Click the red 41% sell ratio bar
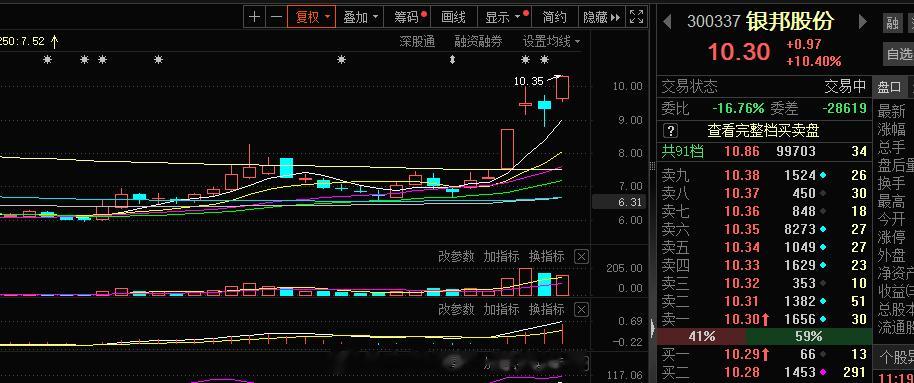This screenshot has height=383, width=914. [x=701, y=336]
